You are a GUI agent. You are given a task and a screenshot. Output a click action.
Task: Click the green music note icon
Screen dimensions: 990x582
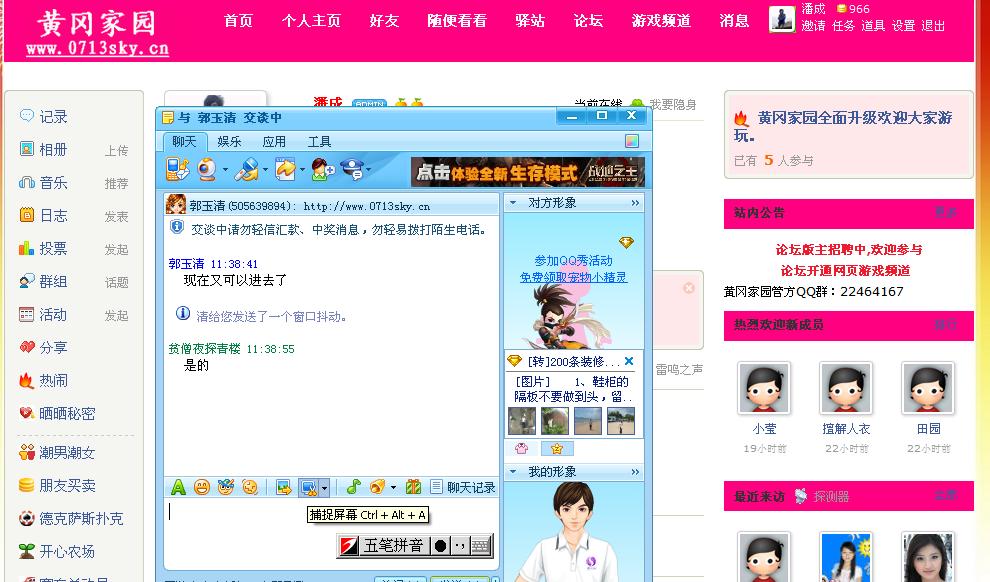coord(354,487)
